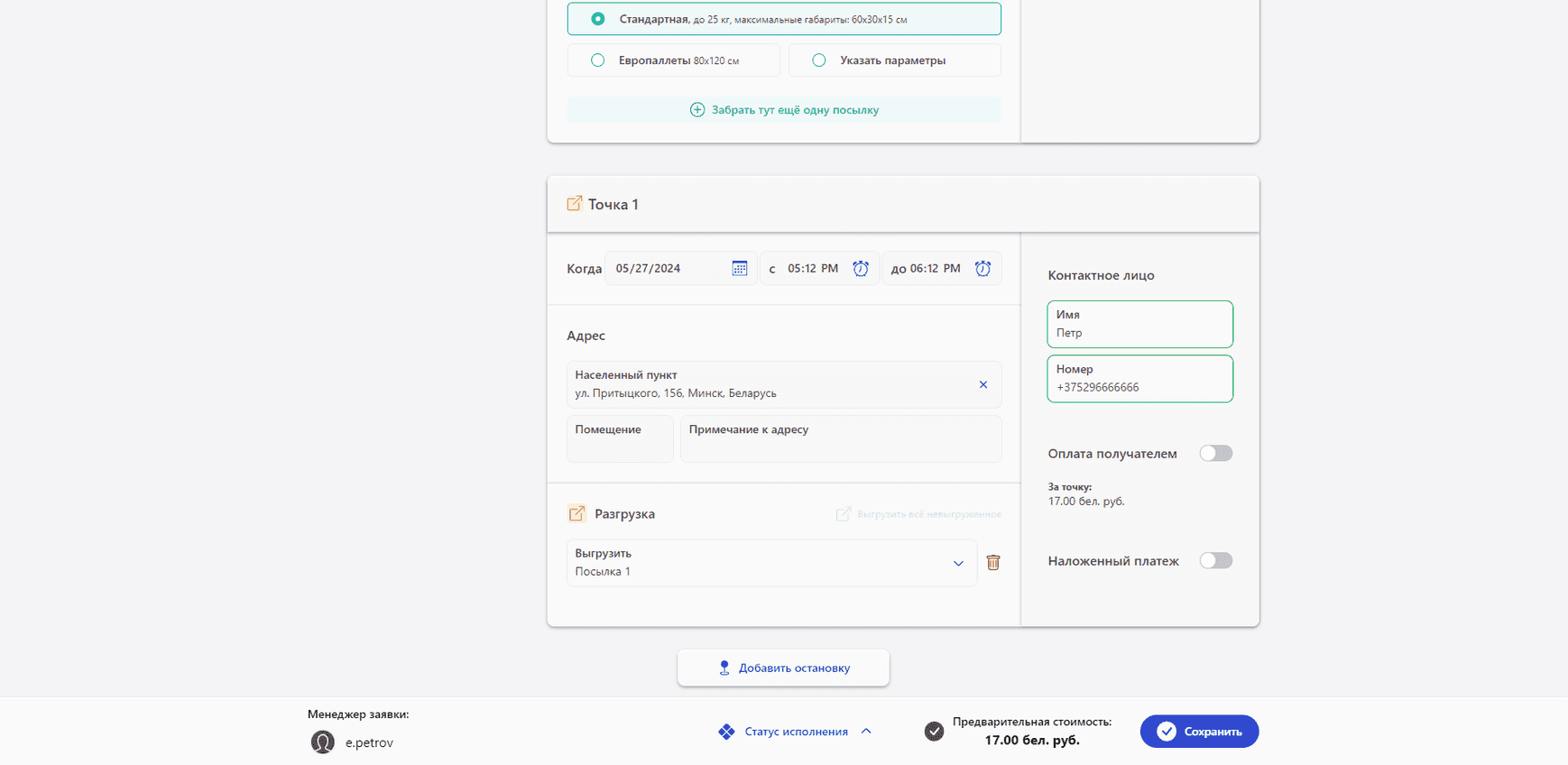Enable the Наложенный платеж switch
1568x765 pixels.
pyautogui.click(x=1215, y=561)
